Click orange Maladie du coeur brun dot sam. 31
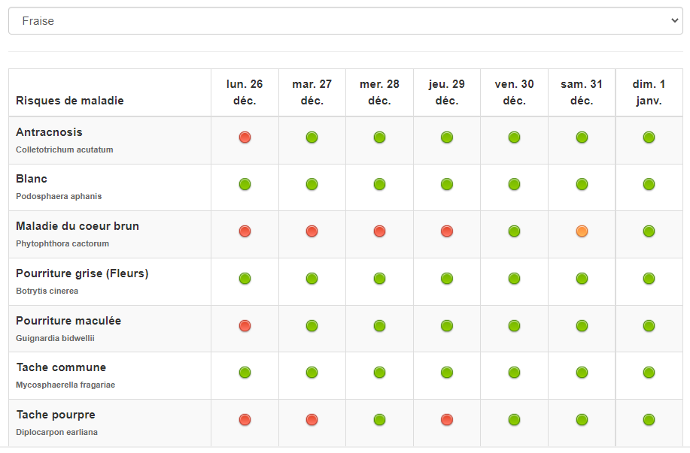Screen dimensions: 690x453 tap(582, 231)
